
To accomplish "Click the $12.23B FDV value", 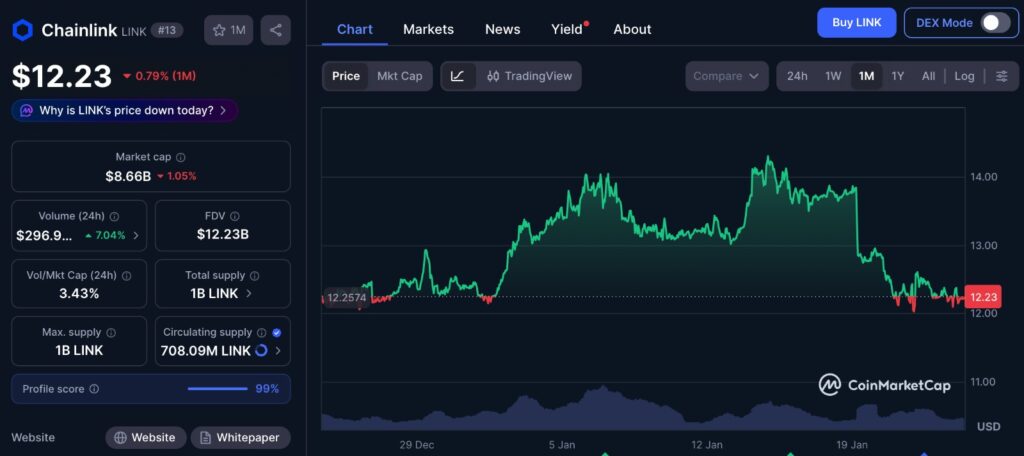I will pyautogui.click(x=223, y=234).
